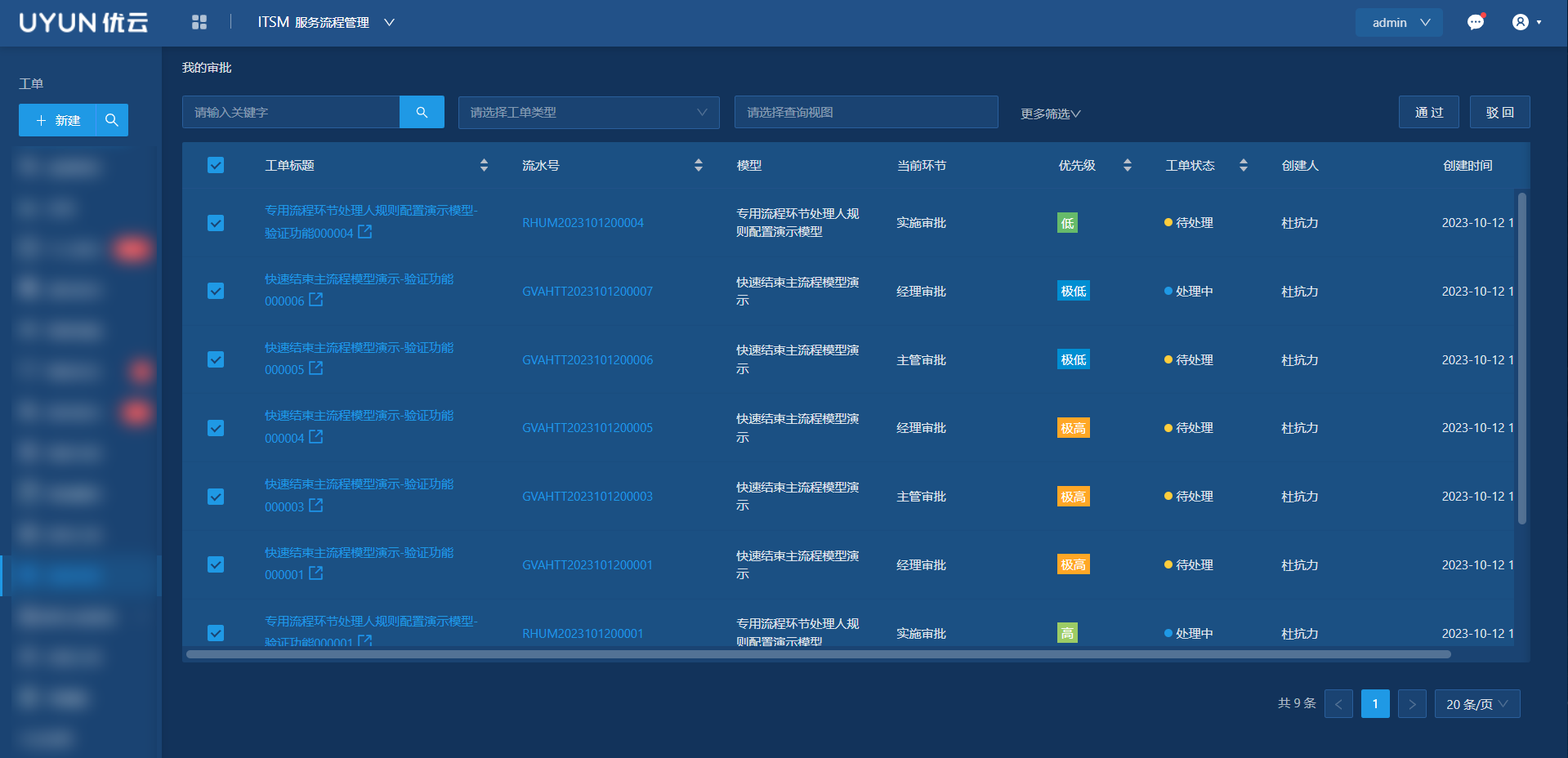This screenshot has width=1568, height=758.
Task: Open serial number RHUM2023101200004
Action: click(583, 223)
